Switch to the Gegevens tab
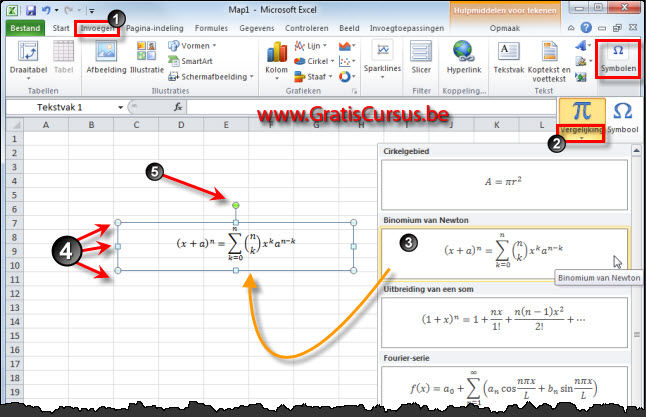Screen dimensions: 646x417 click(x=257, y=28)
